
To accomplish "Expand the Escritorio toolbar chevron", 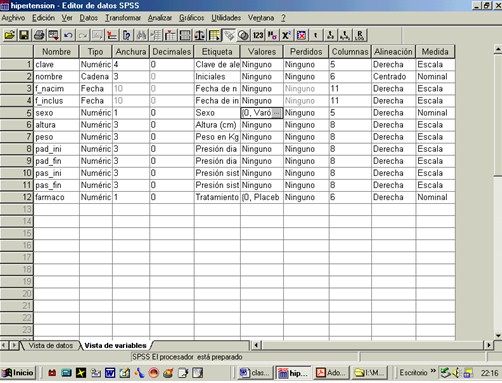I will click(433, 371).
